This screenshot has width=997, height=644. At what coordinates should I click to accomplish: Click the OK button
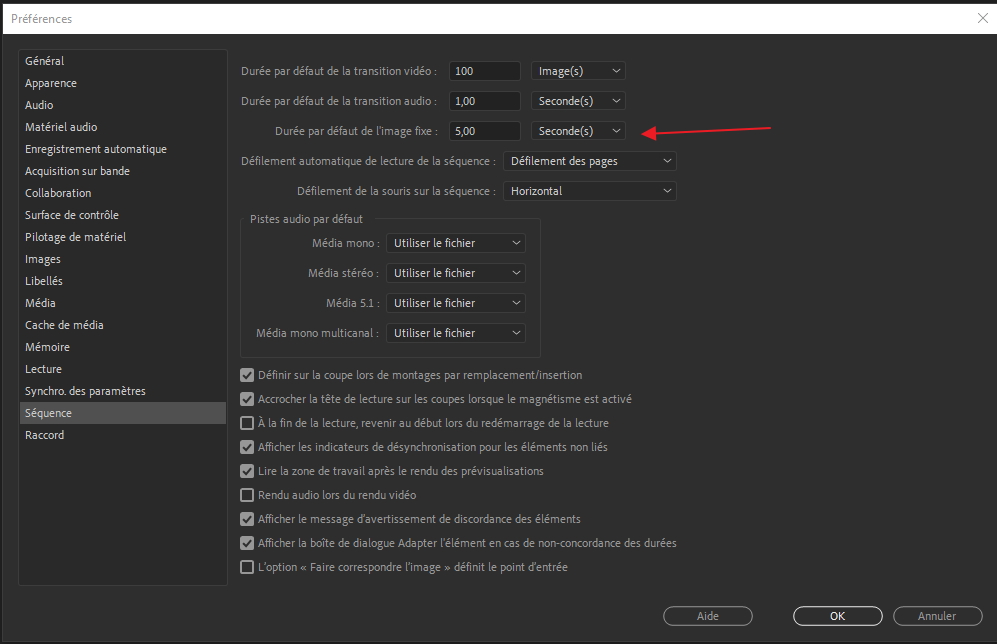[837, 616]
